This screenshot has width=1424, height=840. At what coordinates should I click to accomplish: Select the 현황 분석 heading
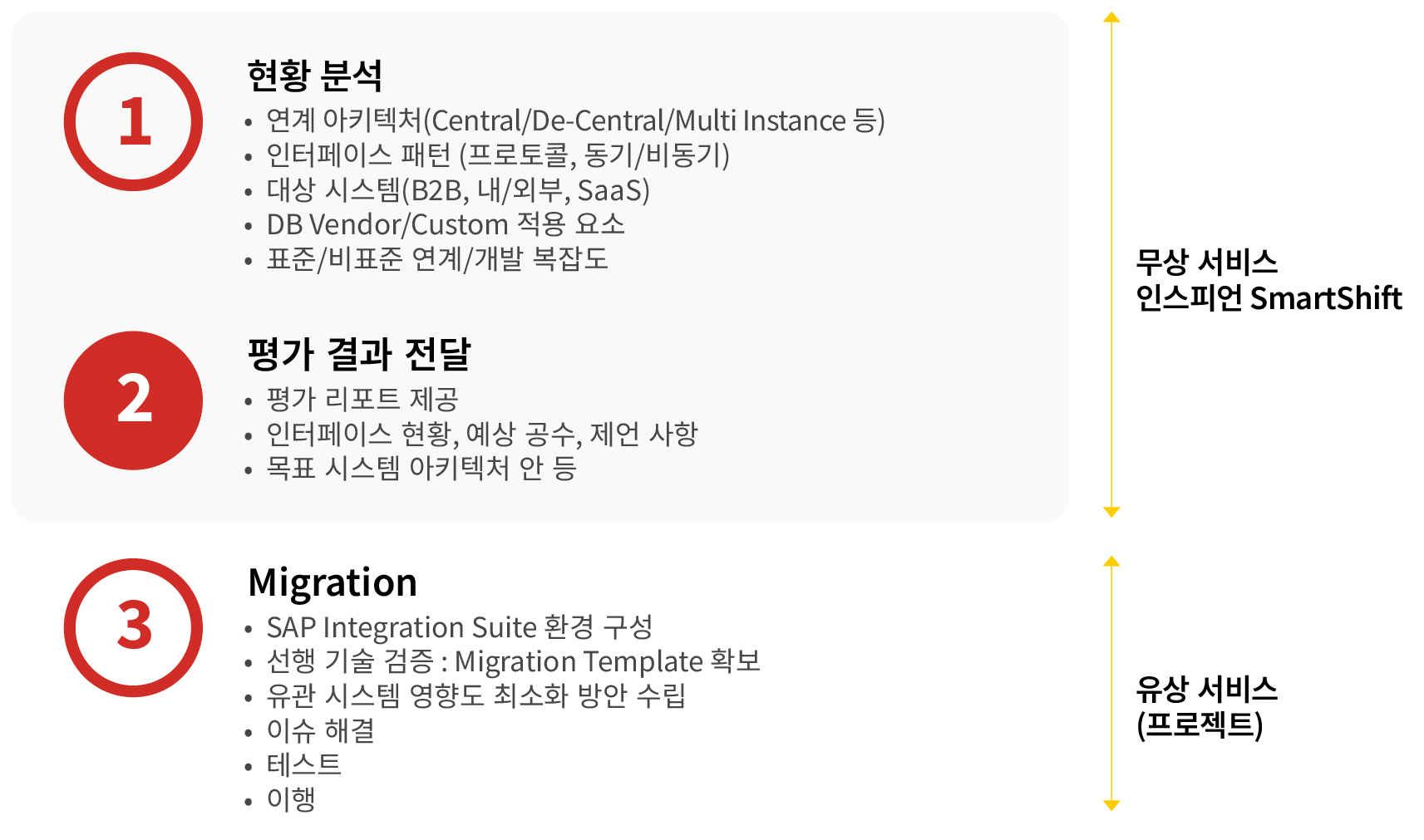pyautogui.click(x=315, y=76)
